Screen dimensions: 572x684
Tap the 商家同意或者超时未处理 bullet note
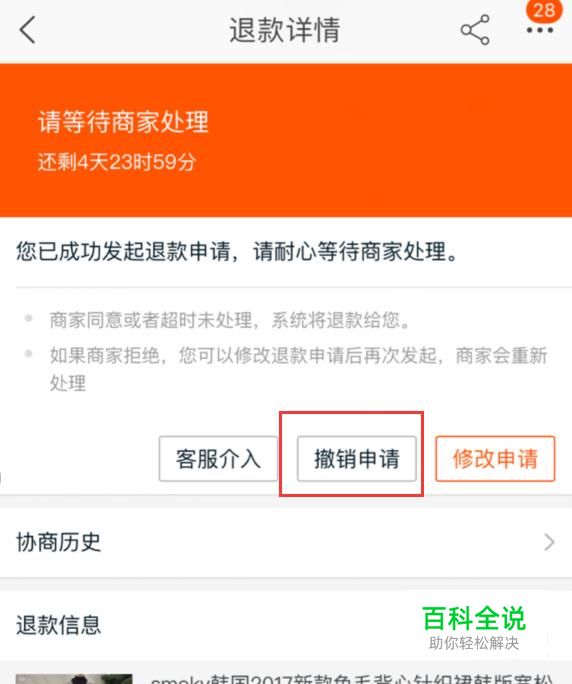pos(230,320)
